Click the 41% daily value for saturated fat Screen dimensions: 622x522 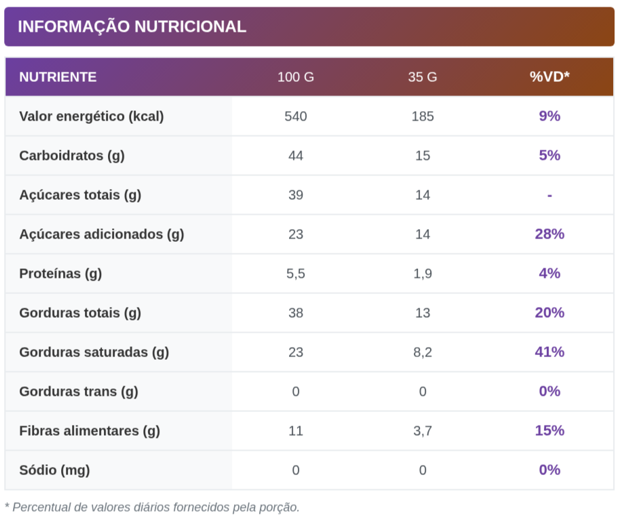coord(549,352)
